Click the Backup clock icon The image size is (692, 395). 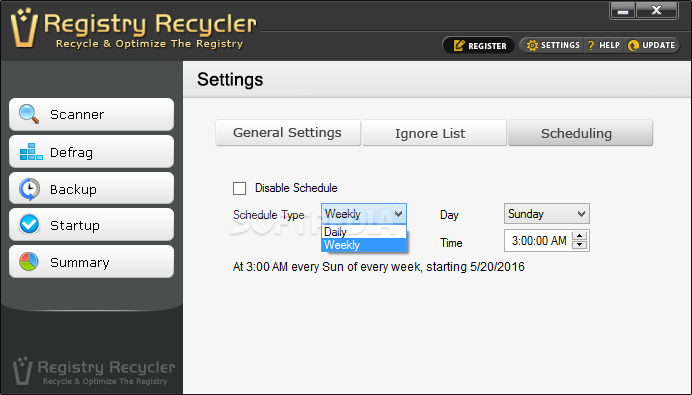[29, 189]
